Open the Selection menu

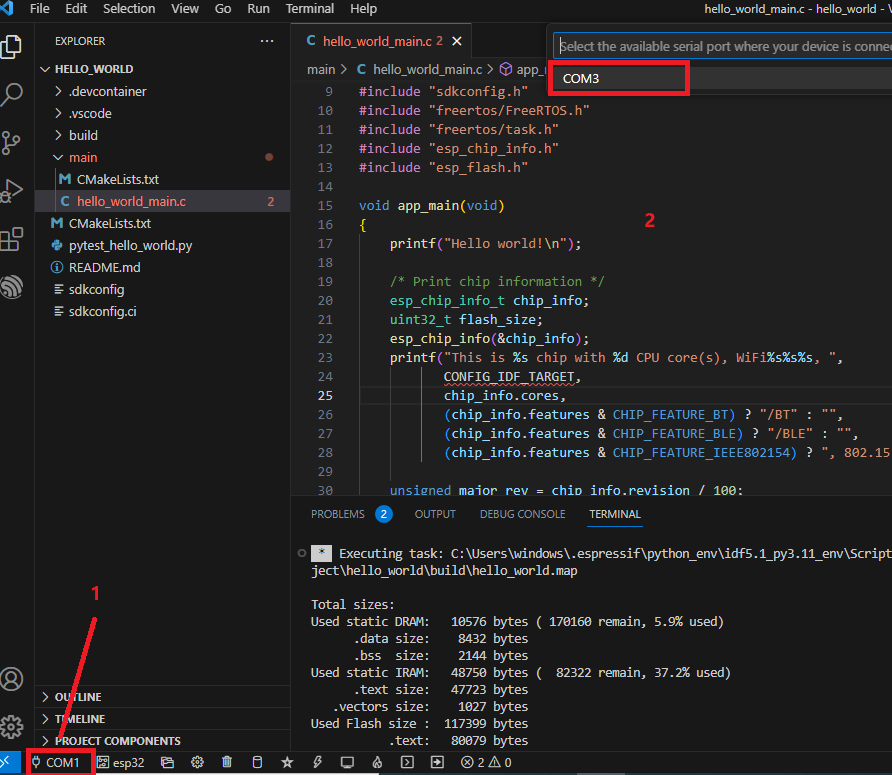coord(129,9)
